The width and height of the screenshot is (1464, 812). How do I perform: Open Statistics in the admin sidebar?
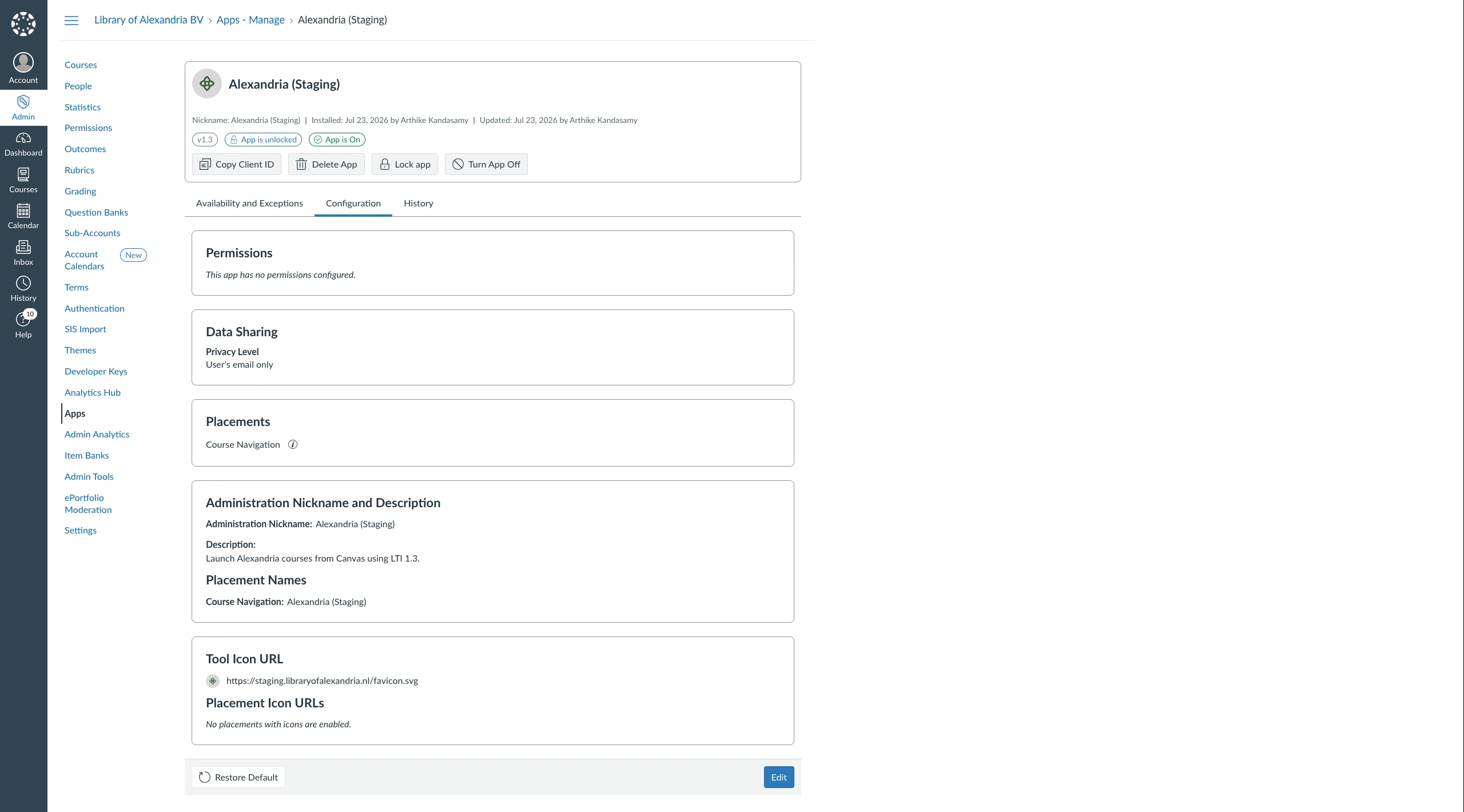click(82, 108)
